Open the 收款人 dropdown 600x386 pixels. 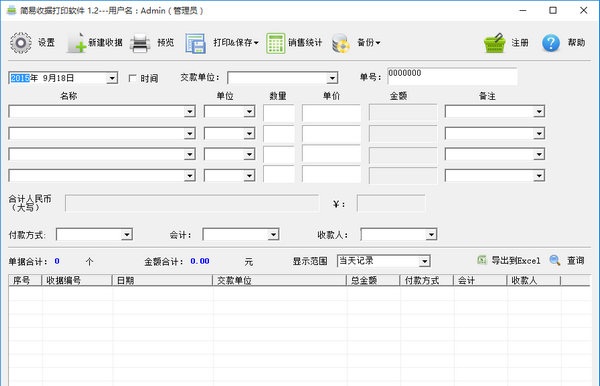tap(431, 235)
